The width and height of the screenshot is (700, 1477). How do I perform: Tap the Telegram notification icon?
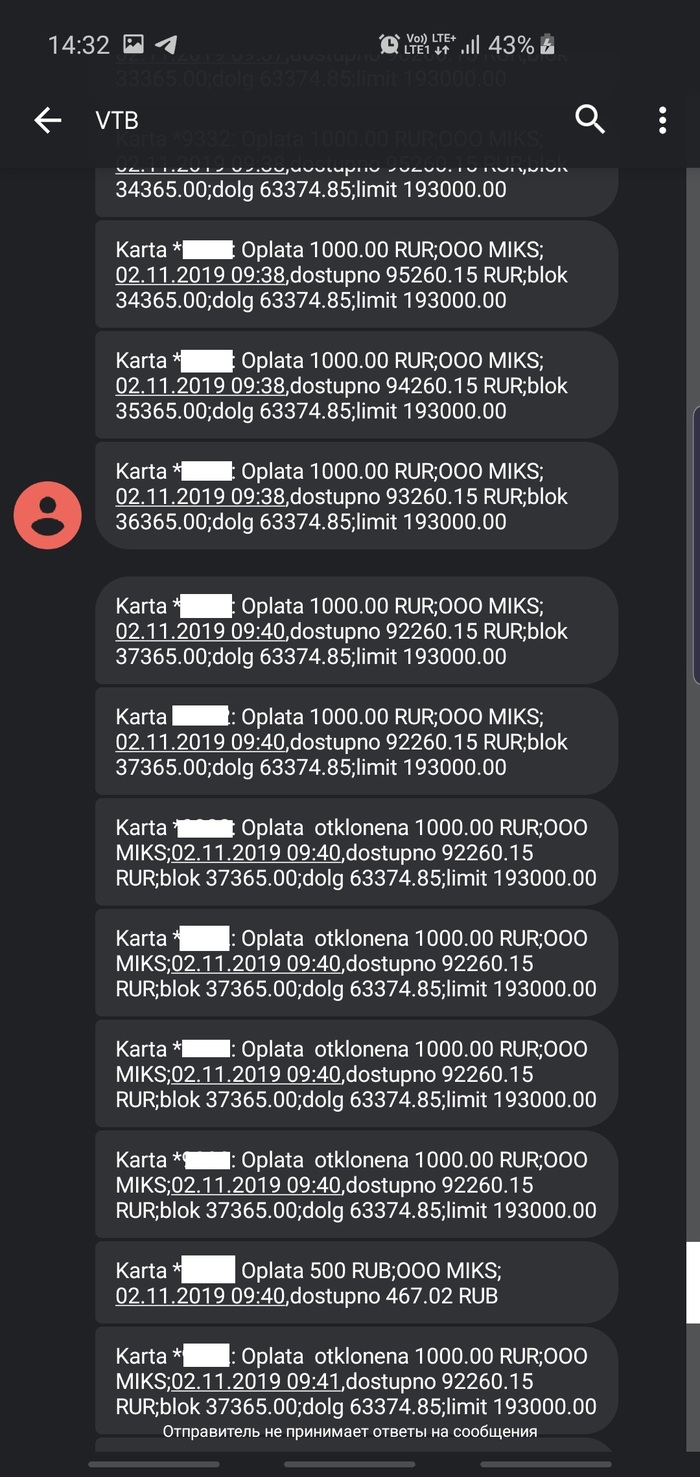[x=167, y=44]
